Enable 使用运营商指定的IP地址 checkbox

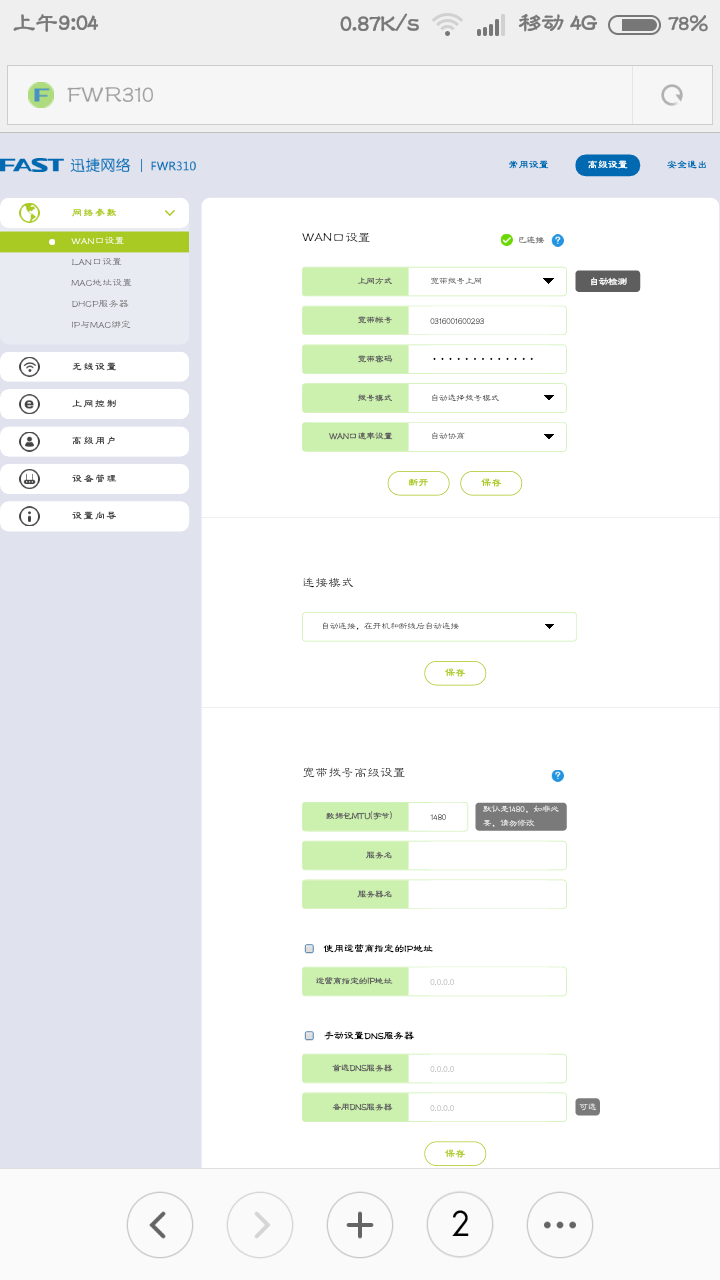pyautogui.click(x=310, y=948)
